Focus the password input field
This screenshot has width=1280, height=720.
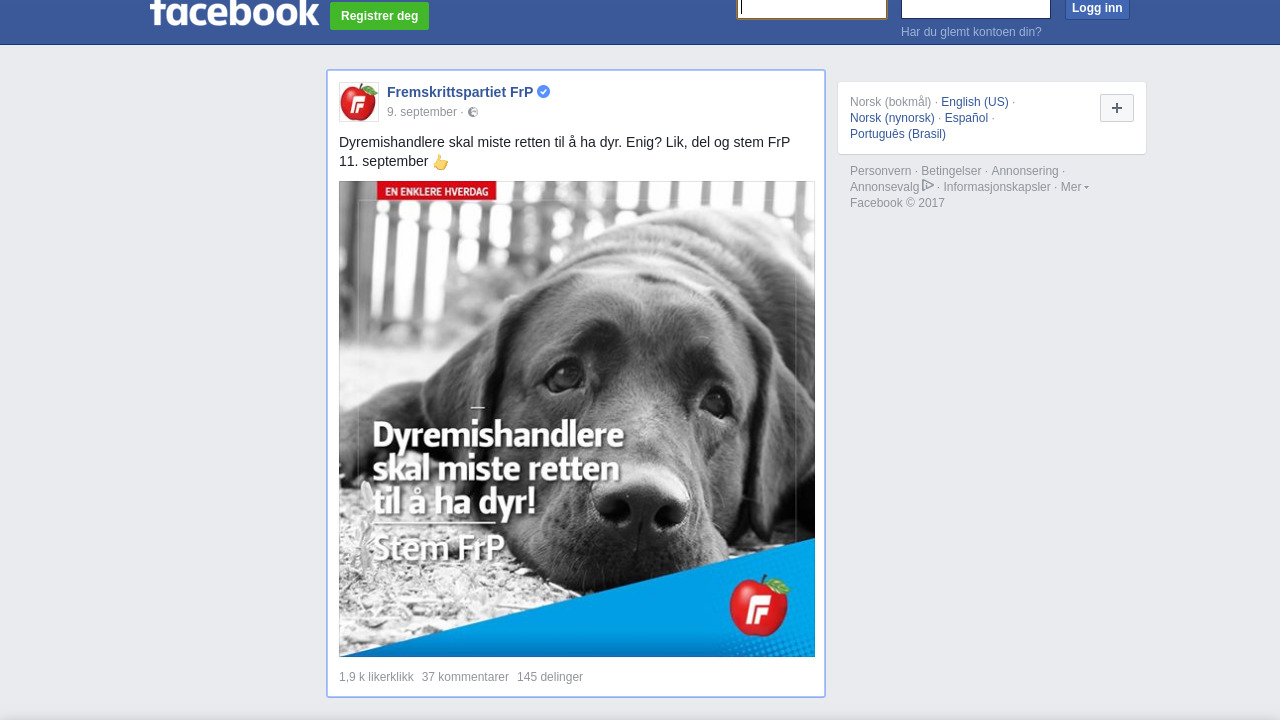tap(976, 8)
